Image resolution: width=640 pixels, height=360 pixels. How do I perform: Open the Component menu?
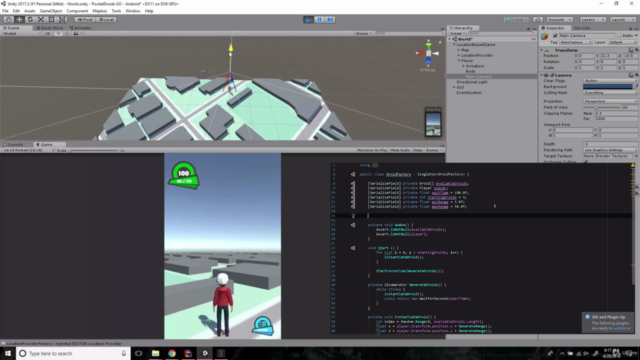tap(77, 11)
